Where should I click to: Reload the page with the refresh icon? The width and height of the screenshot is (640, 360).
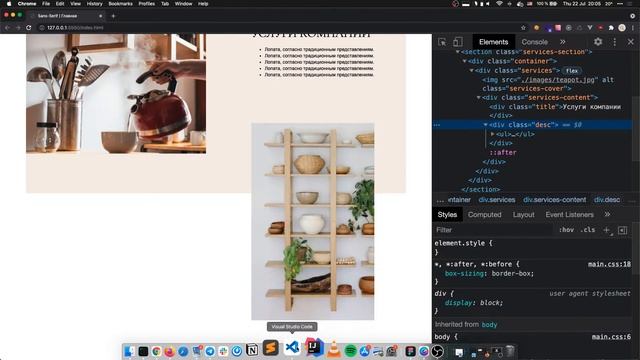click(x=29, y=28)
